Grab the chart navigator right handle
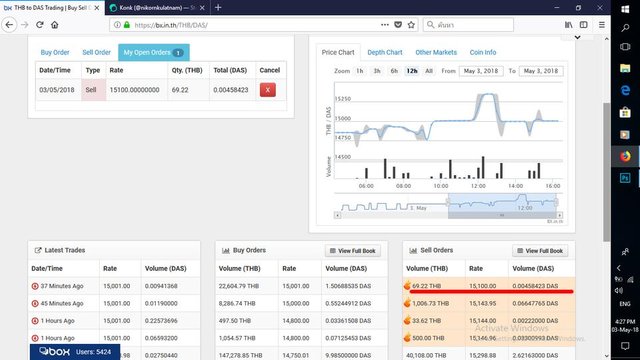Screen dimensions: 640x360 tap(556, 202)
